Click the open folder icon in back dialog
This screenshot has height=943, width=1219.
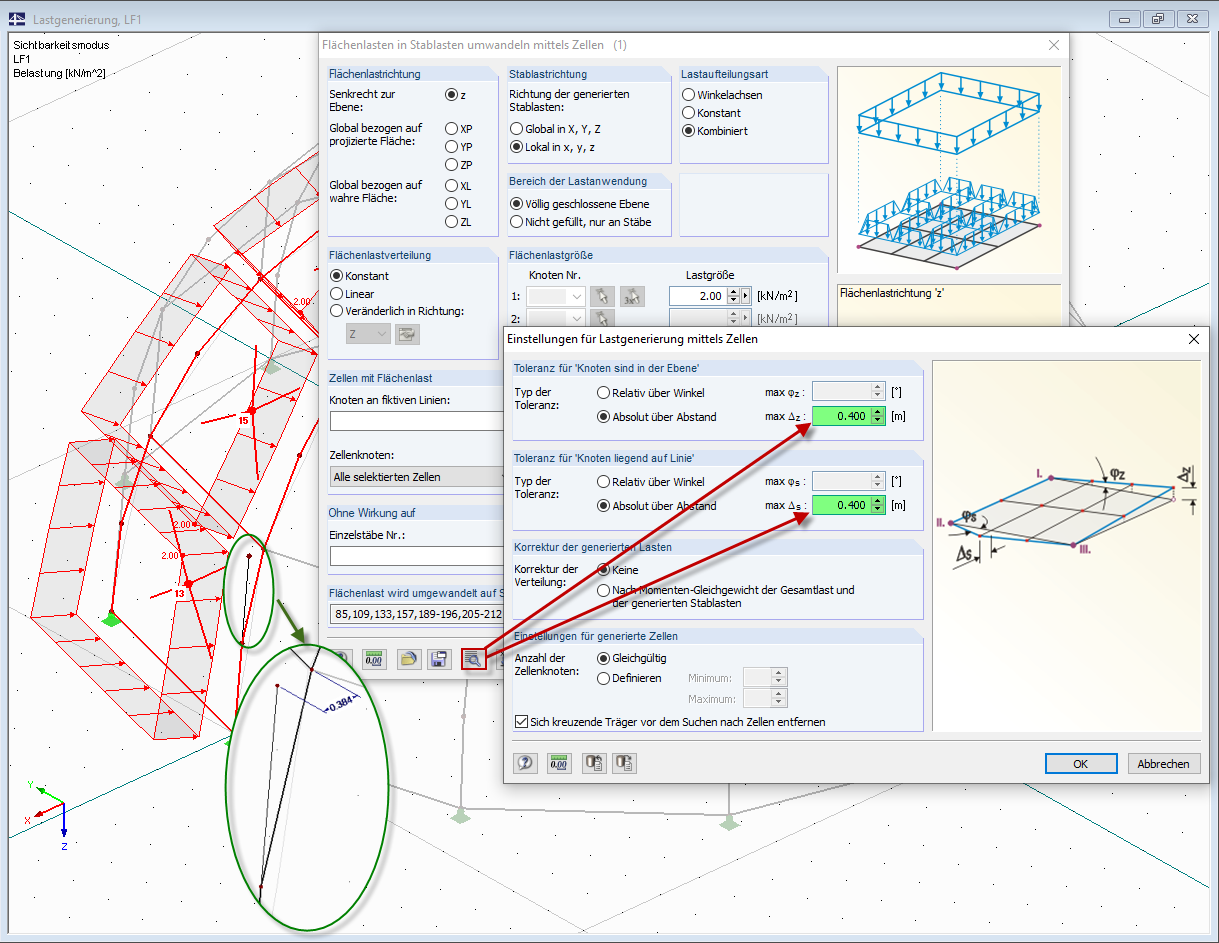click(x=409, y=659)
